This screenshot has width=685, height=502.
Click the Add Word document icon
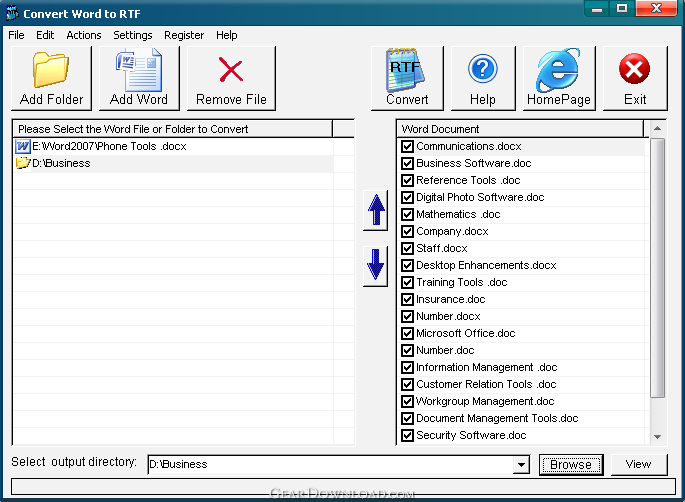pos(139,70)
